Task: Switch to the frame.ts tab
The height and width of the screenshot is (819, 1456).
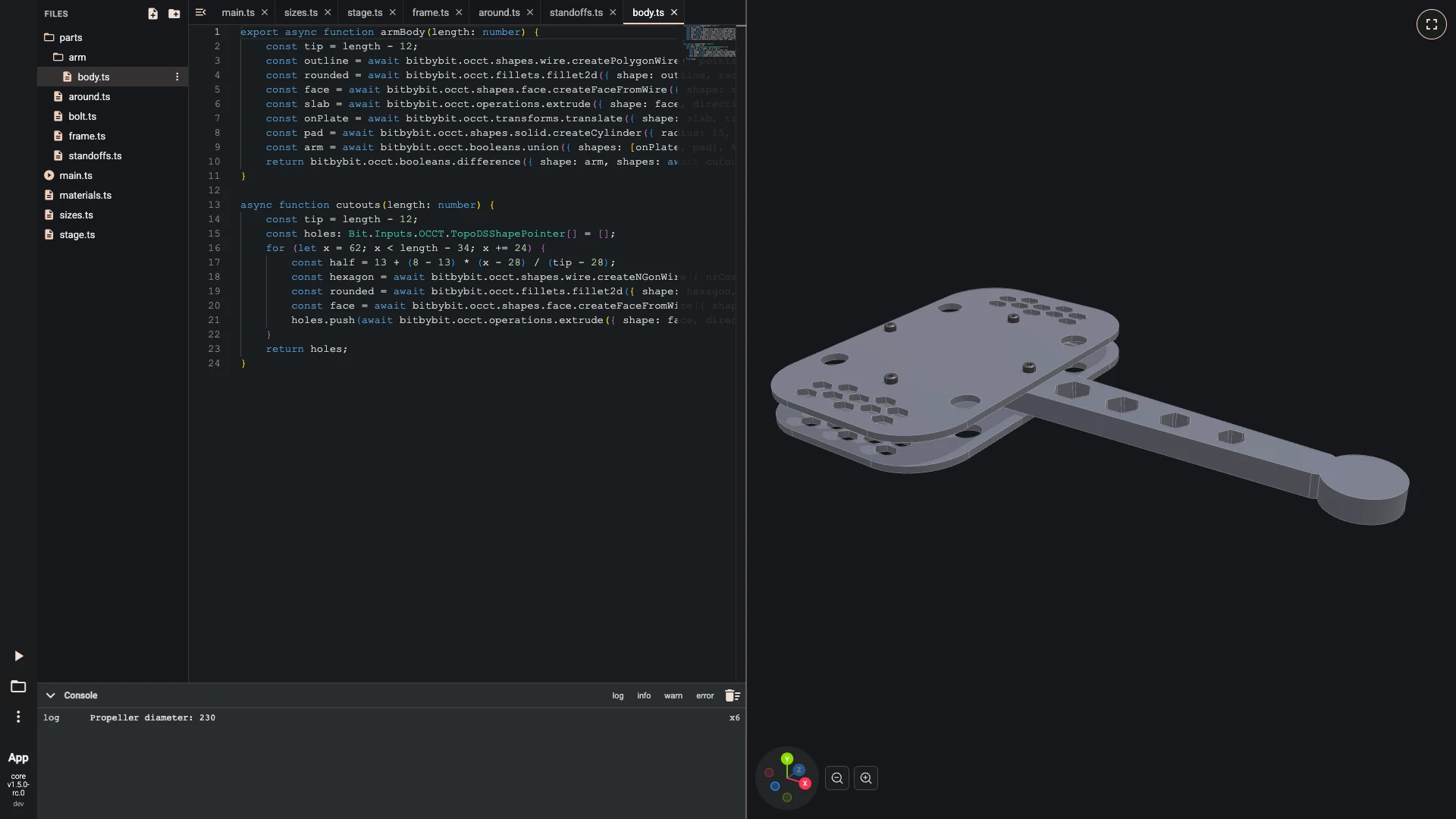Action: click(430, 13)
